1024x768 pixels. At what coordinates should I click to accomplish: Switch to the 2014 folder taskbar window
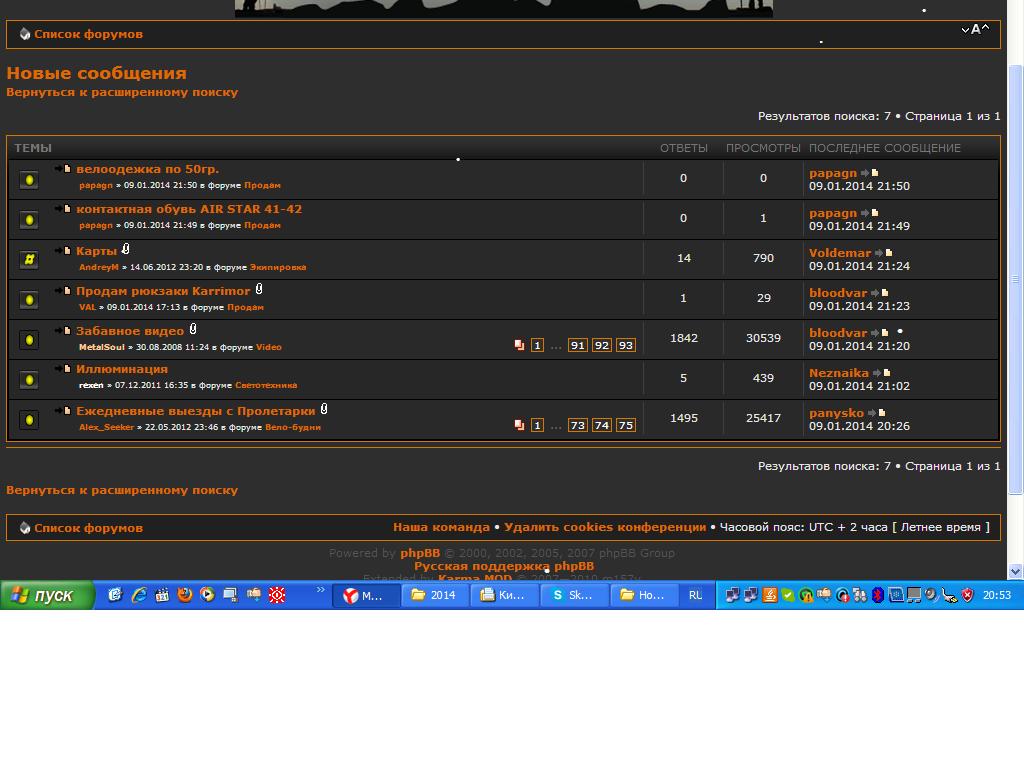pos(434,595)
